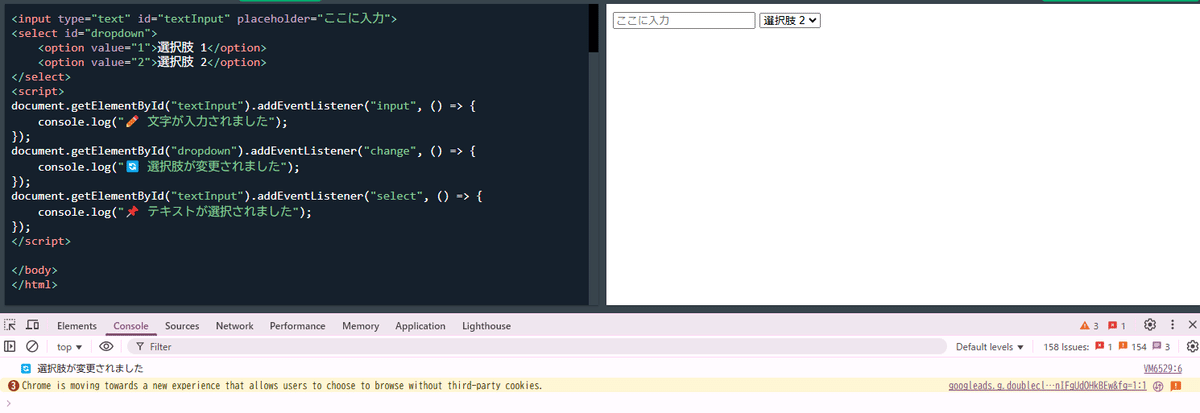Switch to the Memory tab
Image resolution: width=1200 pixels, height=413 pixels.
(x=360, y=326)
